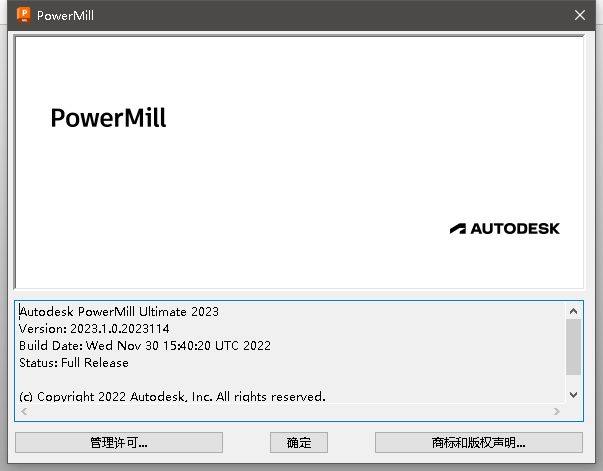Viewport: 603px width, 471px height.
Task: Click the 'Status: Full Release' line
Action: tap(74, 363)
